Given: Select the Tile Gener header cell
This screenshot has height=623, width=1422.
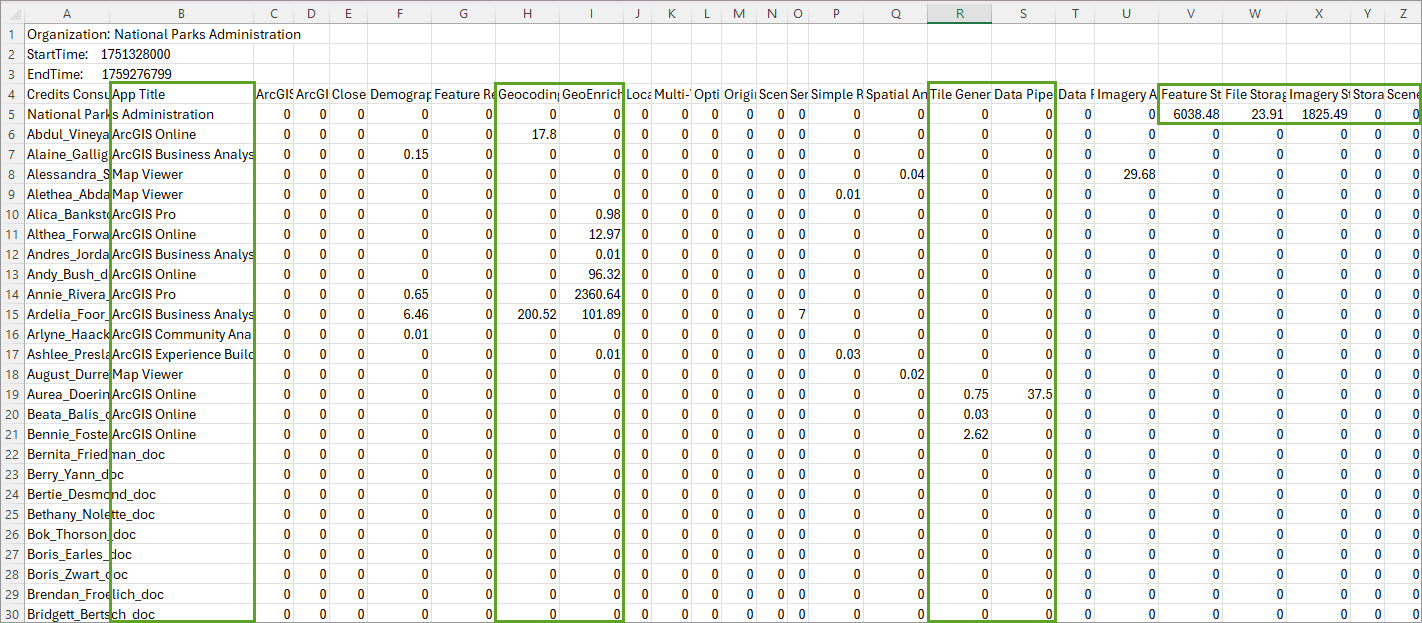Looking at the screenshot, I should pos(959,94).
